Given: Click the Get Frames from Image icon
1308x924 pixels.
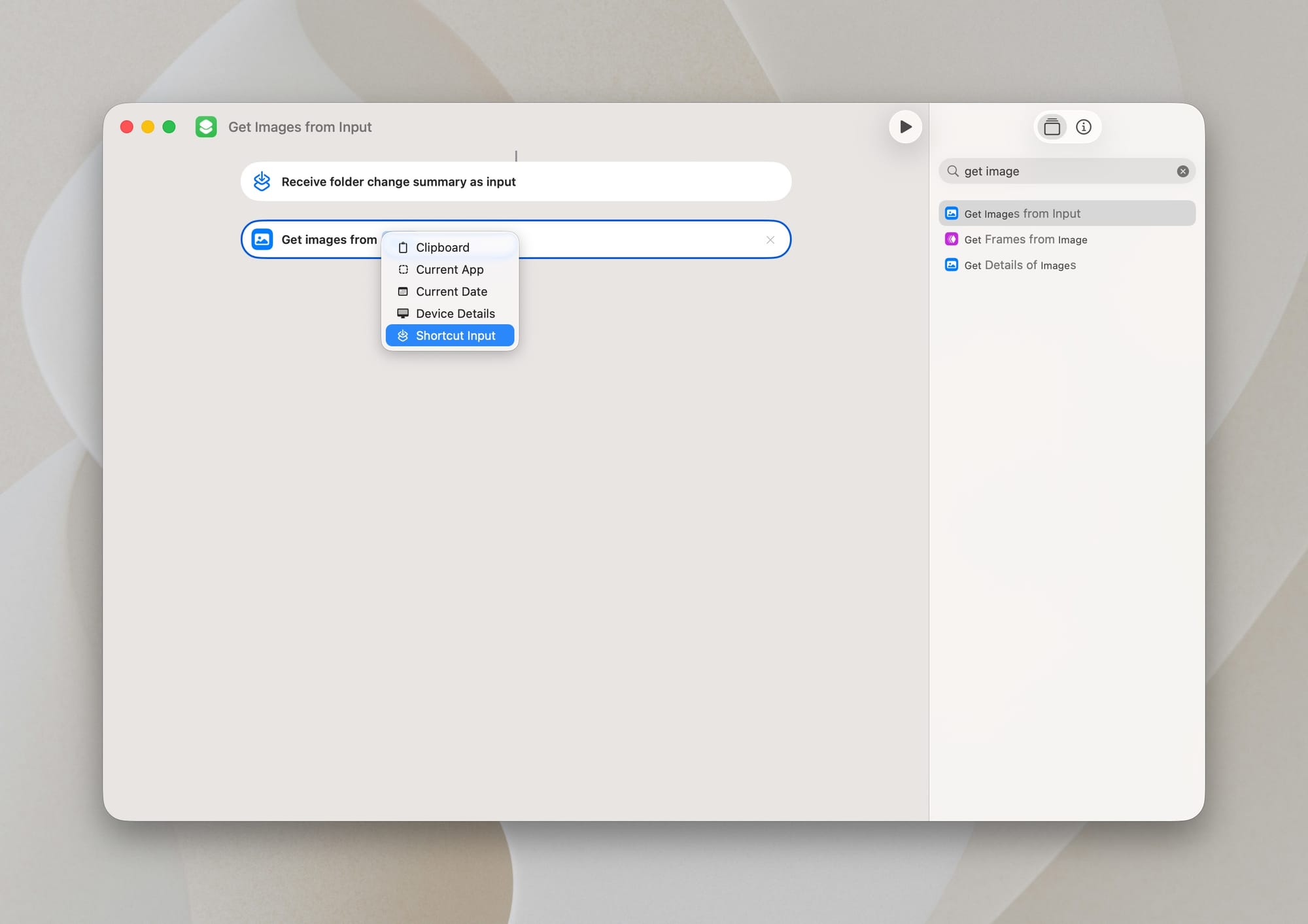Looking at the screenshot, I should [952, 239].
